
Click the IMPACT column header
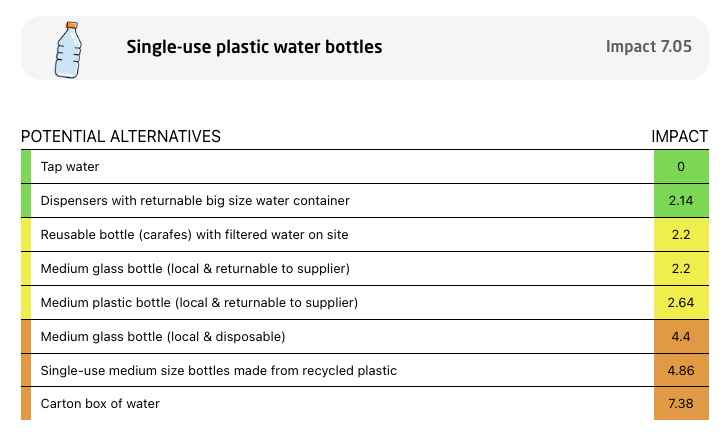click(680, 136)
